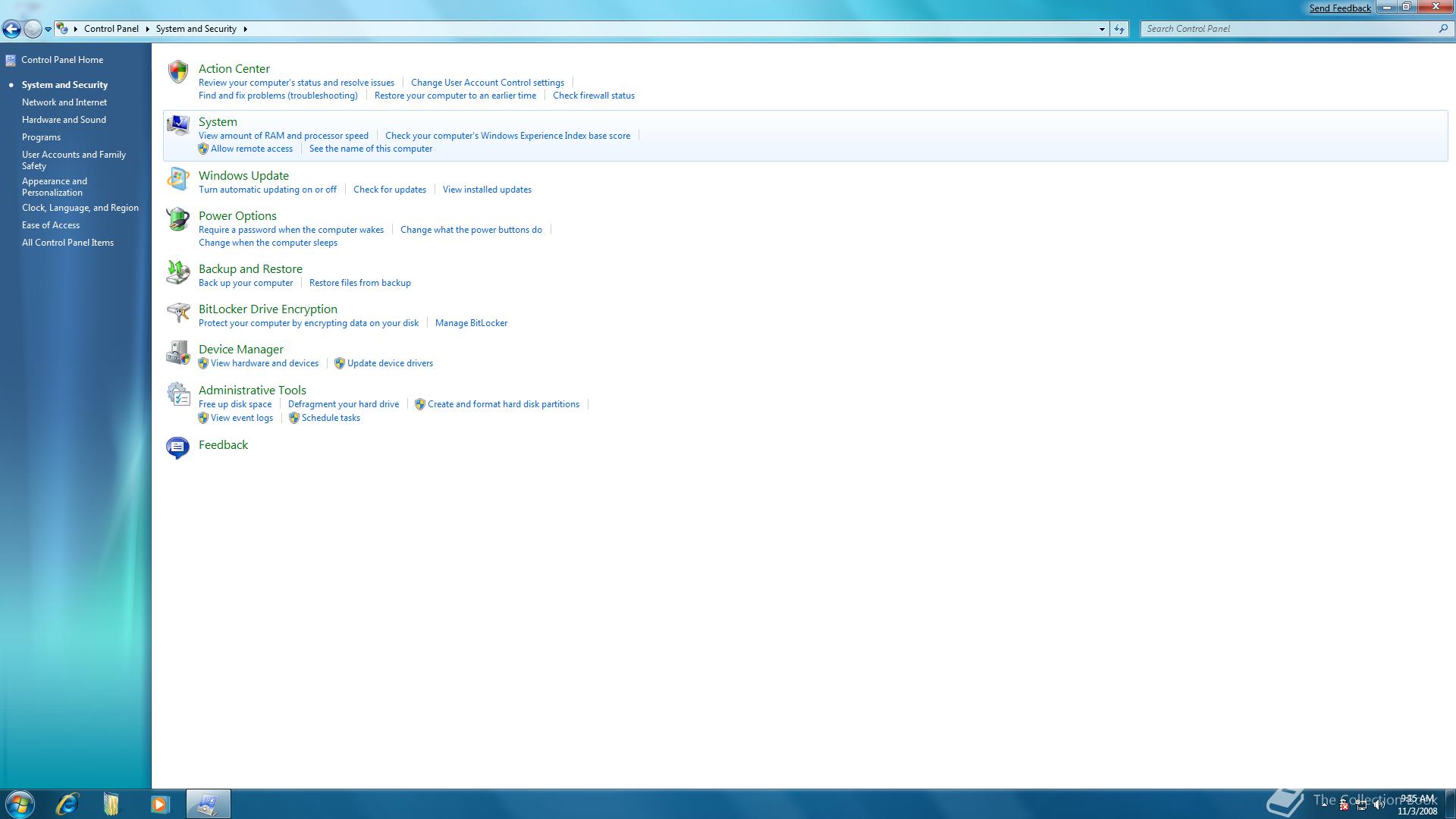The height and width of the screenshot is (819, 1456).
Task: Click the network tray icon
Action: pos(1361,805)
